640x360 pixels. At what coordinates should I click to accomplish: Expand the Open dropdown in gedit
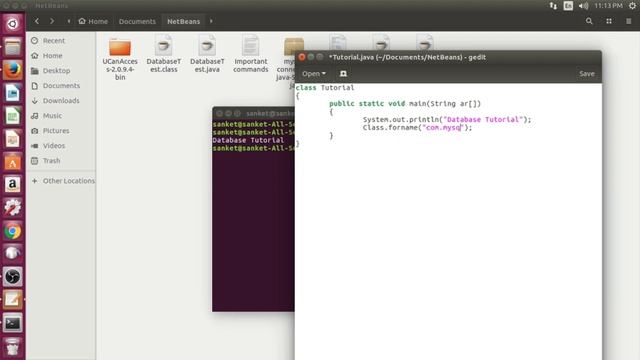tap(313, 74)
